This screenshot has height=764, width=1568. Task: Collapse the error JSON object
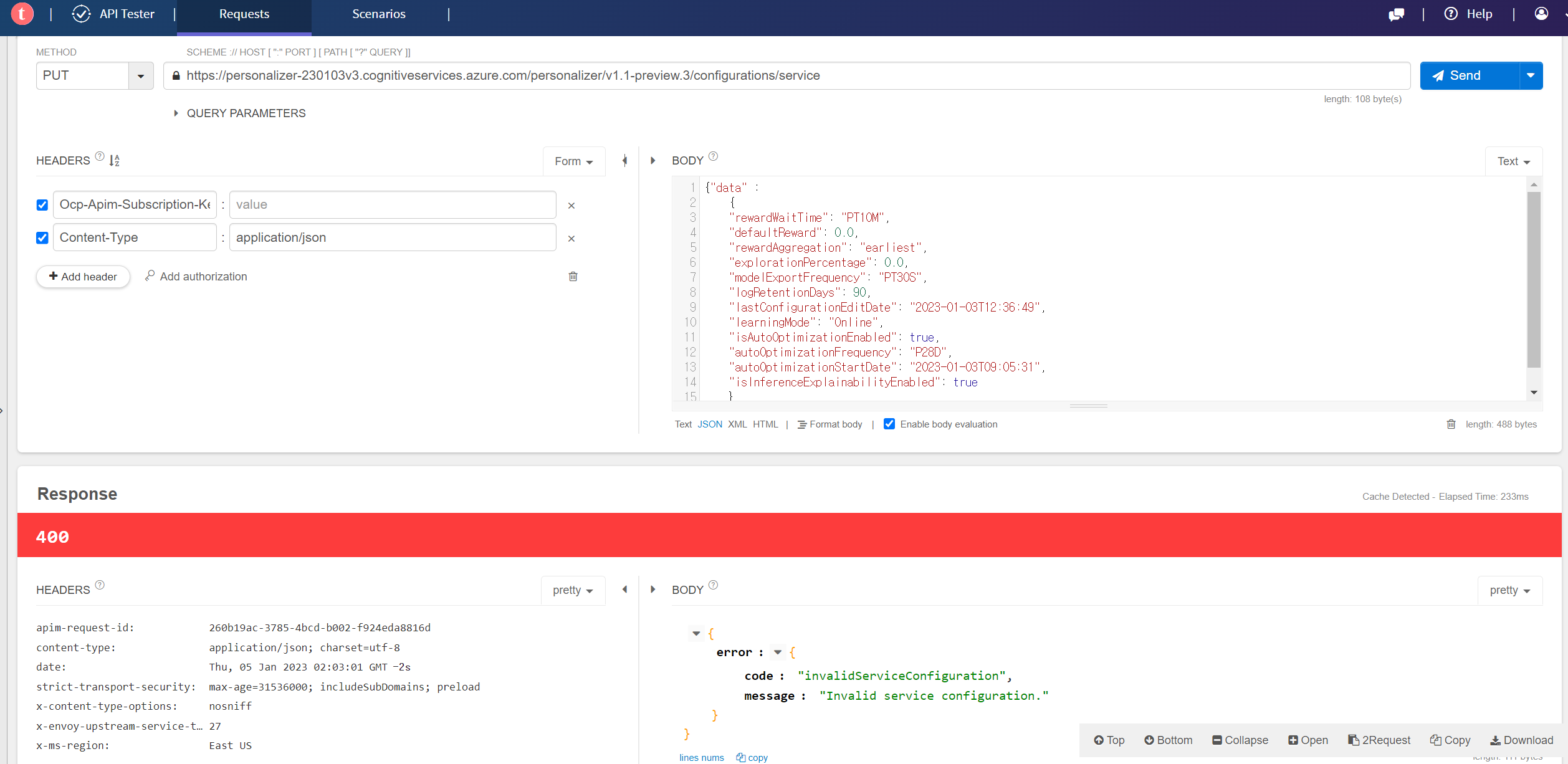coord(778,652)
